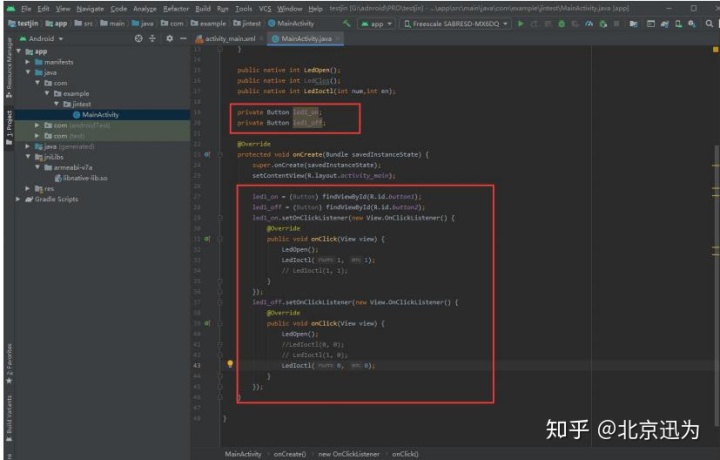This screenshot has width=720, height=460.
Task: Click the Apply Changes icon beside Run
Action: tap(534, 23)
